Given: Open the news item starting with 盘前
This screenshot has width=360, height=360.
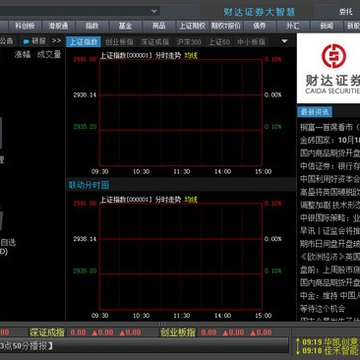Looking at the screenshot, I should pyautogui.click(x=330, y=270).
